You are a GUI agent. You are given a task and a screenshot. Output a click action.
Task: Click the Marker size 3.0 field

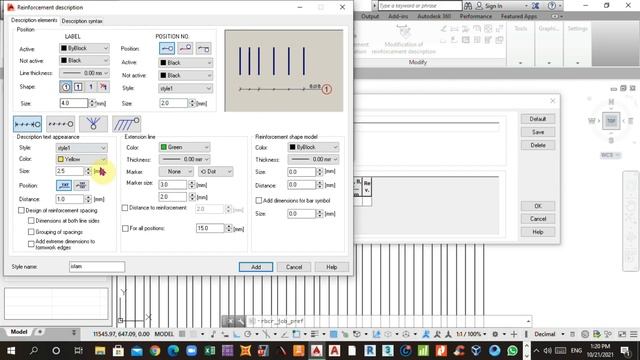click(x=173, y=185)
